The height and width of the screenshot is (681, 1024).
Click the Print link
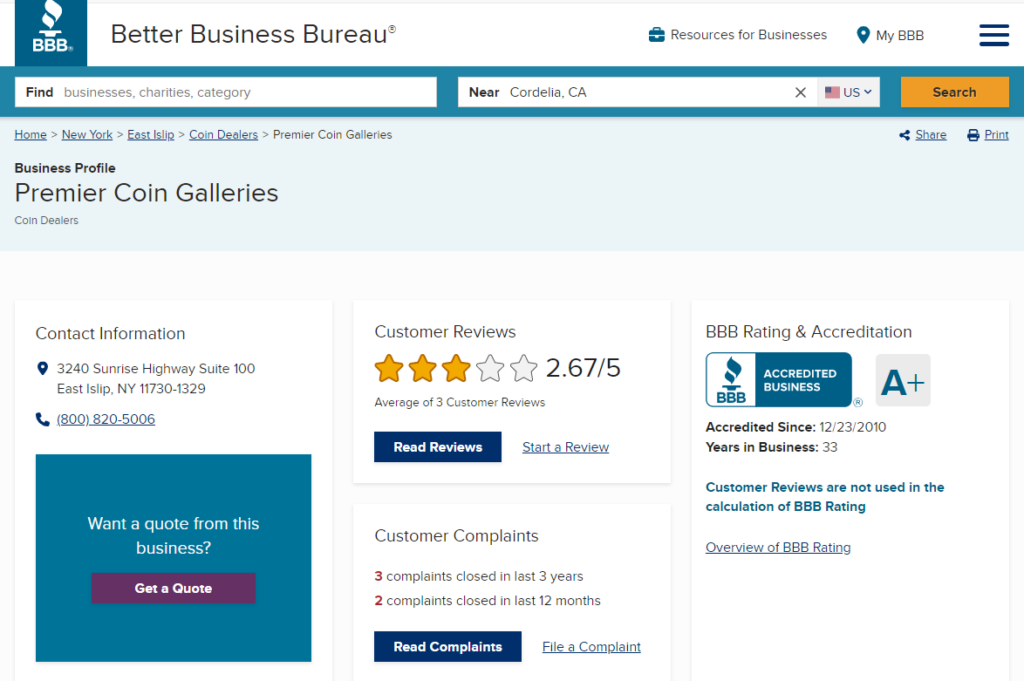coord(997,135)
